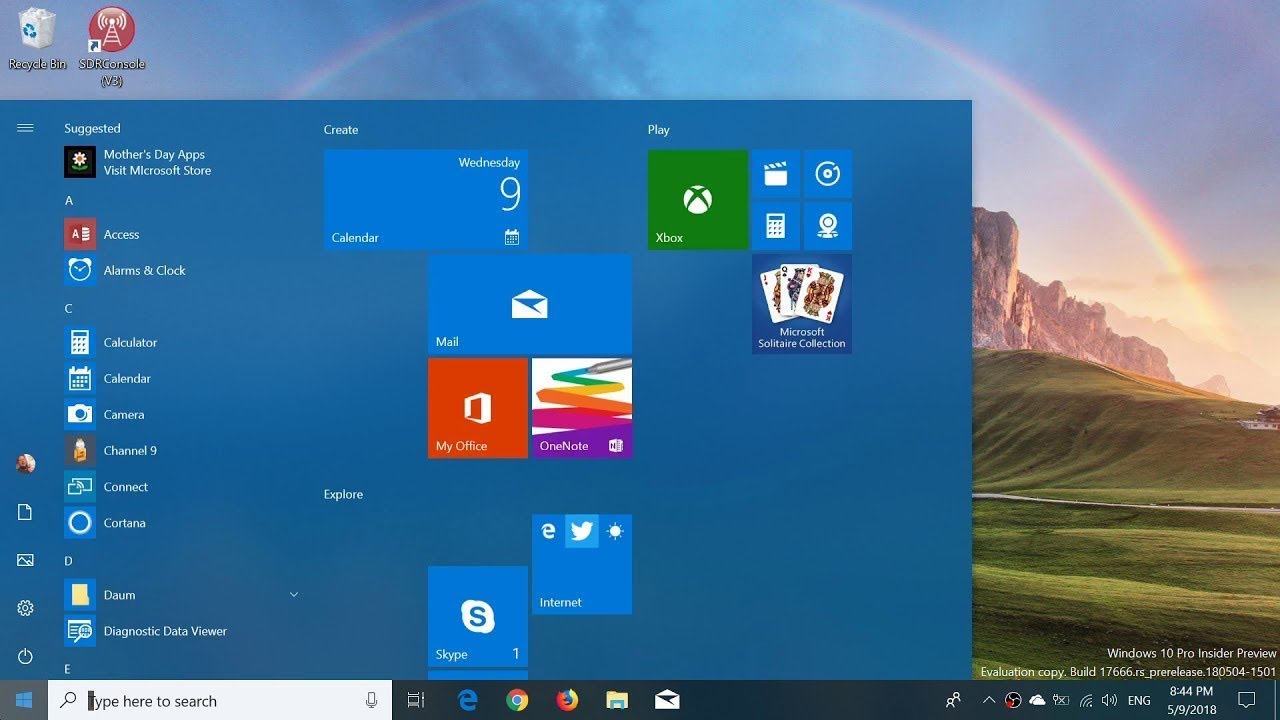This screenshot has width=1280, height=720.
Task: Open the Internet folder tile
Action: click(x=582, y=564)
